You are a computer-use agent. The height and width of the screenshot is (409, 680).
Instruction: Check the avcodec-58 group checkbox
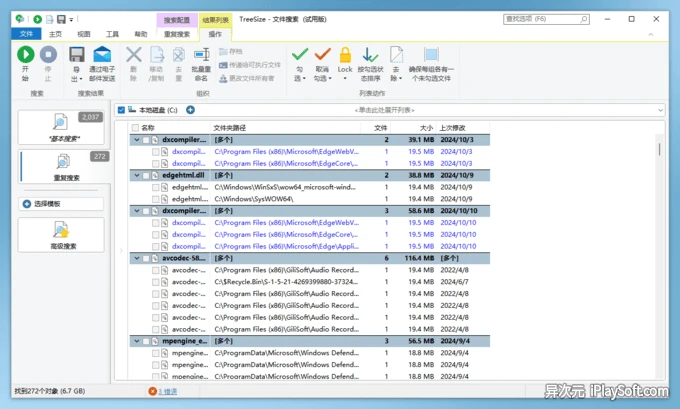coord(146,258)
